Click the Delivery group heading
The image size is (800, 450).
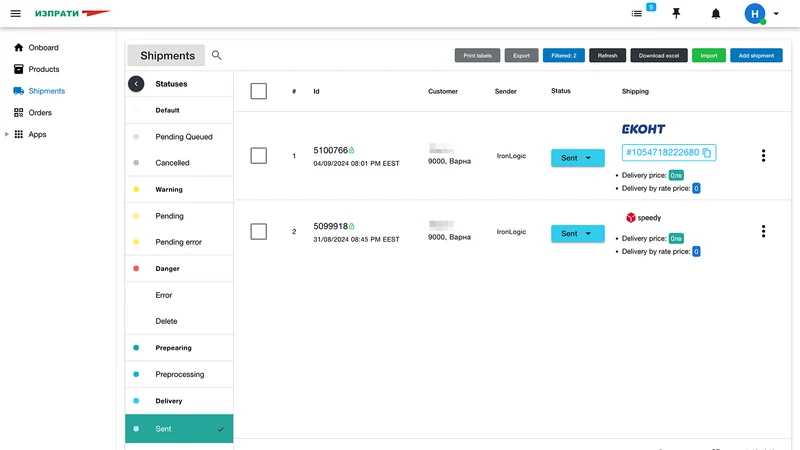click(x=169, y=401)
